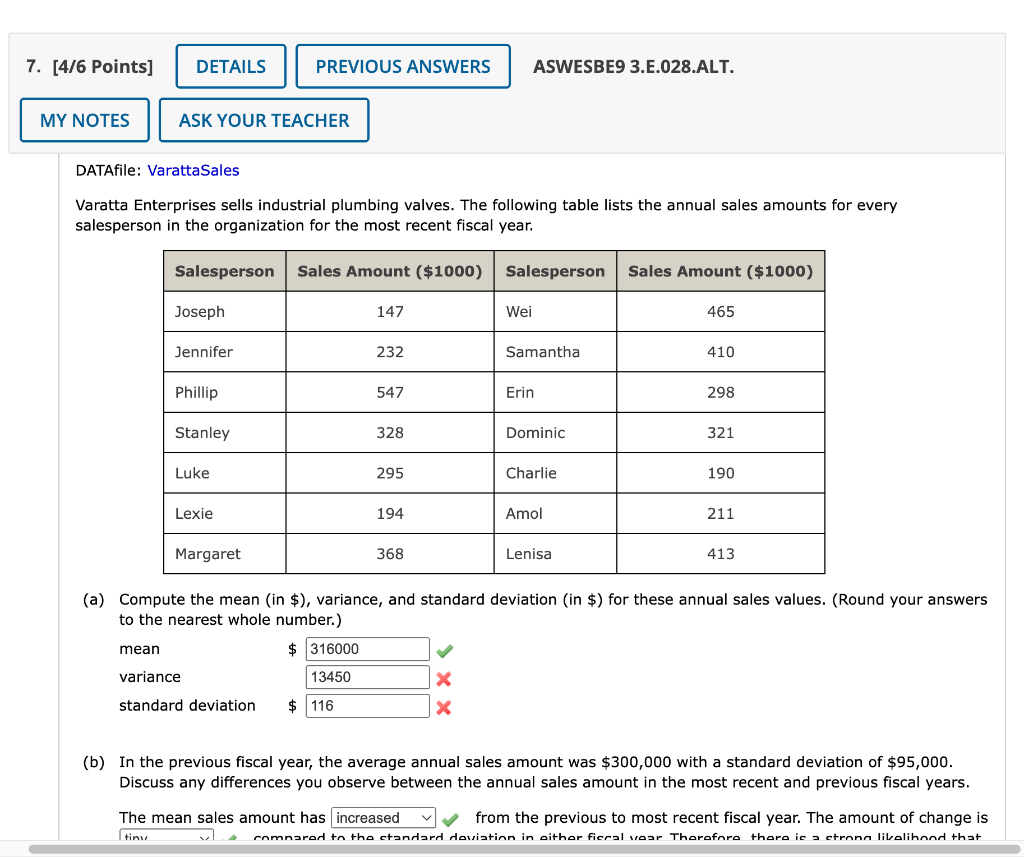Click green checkmark next to 'increased' dropdown

coord(450,819)
